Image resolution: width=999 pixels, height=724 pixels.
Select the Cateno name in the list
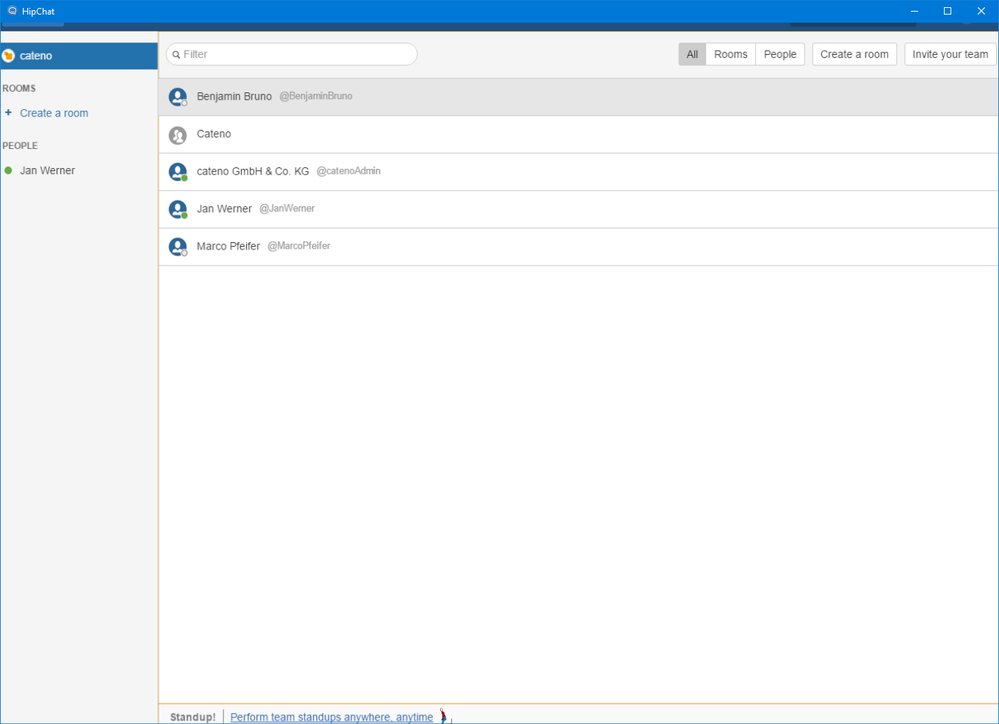click(x=213, y=134)
